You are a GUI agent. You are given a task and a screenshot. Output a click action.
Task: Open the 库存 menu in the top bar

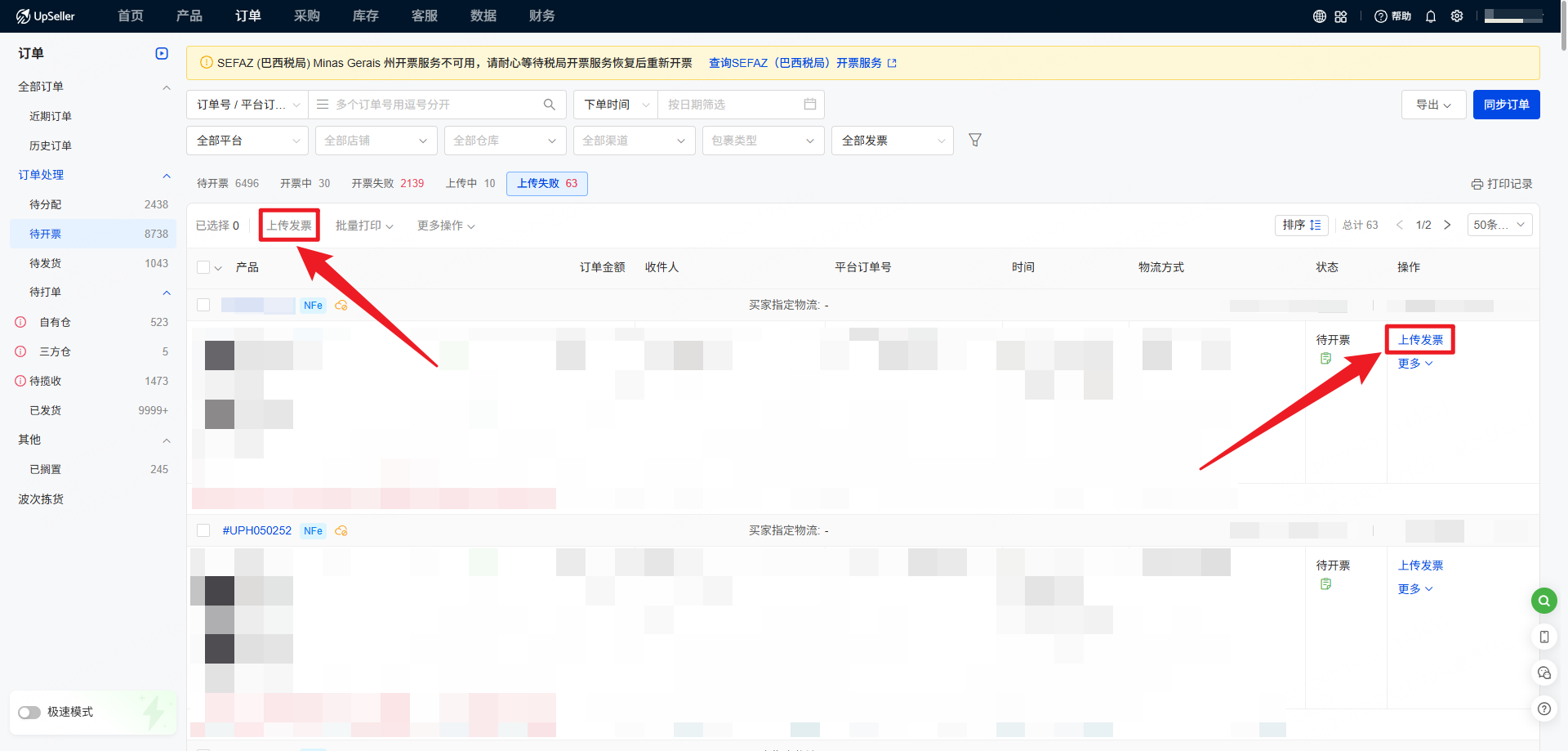click(x=365, y=16)
